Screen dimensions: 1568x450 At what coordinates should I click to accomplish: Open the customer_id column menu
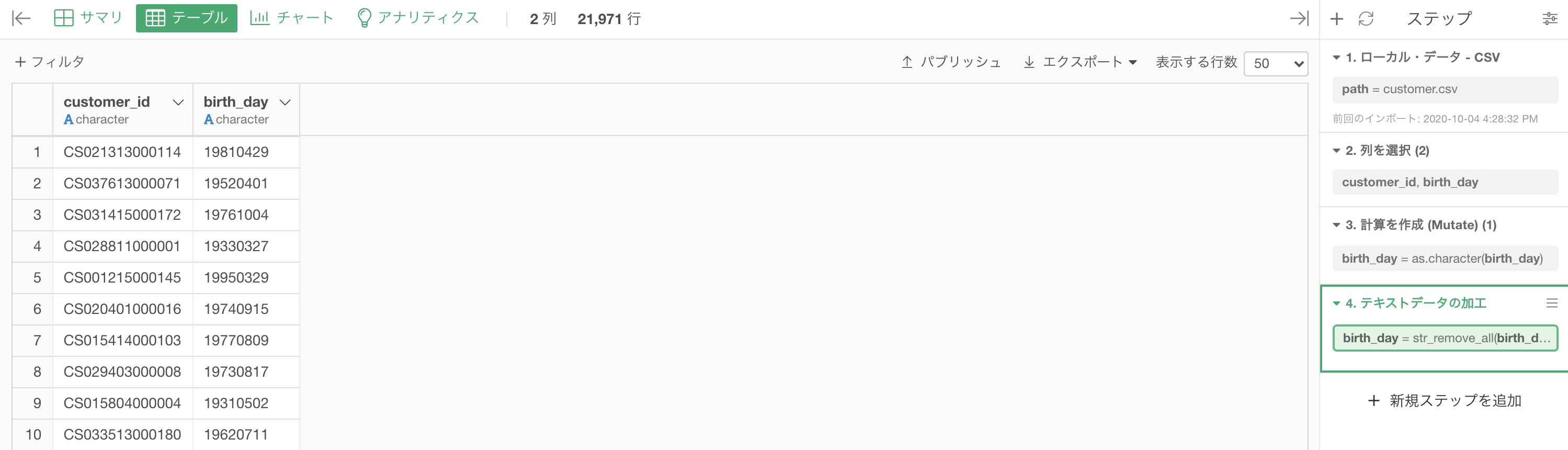tap(178, 103)
